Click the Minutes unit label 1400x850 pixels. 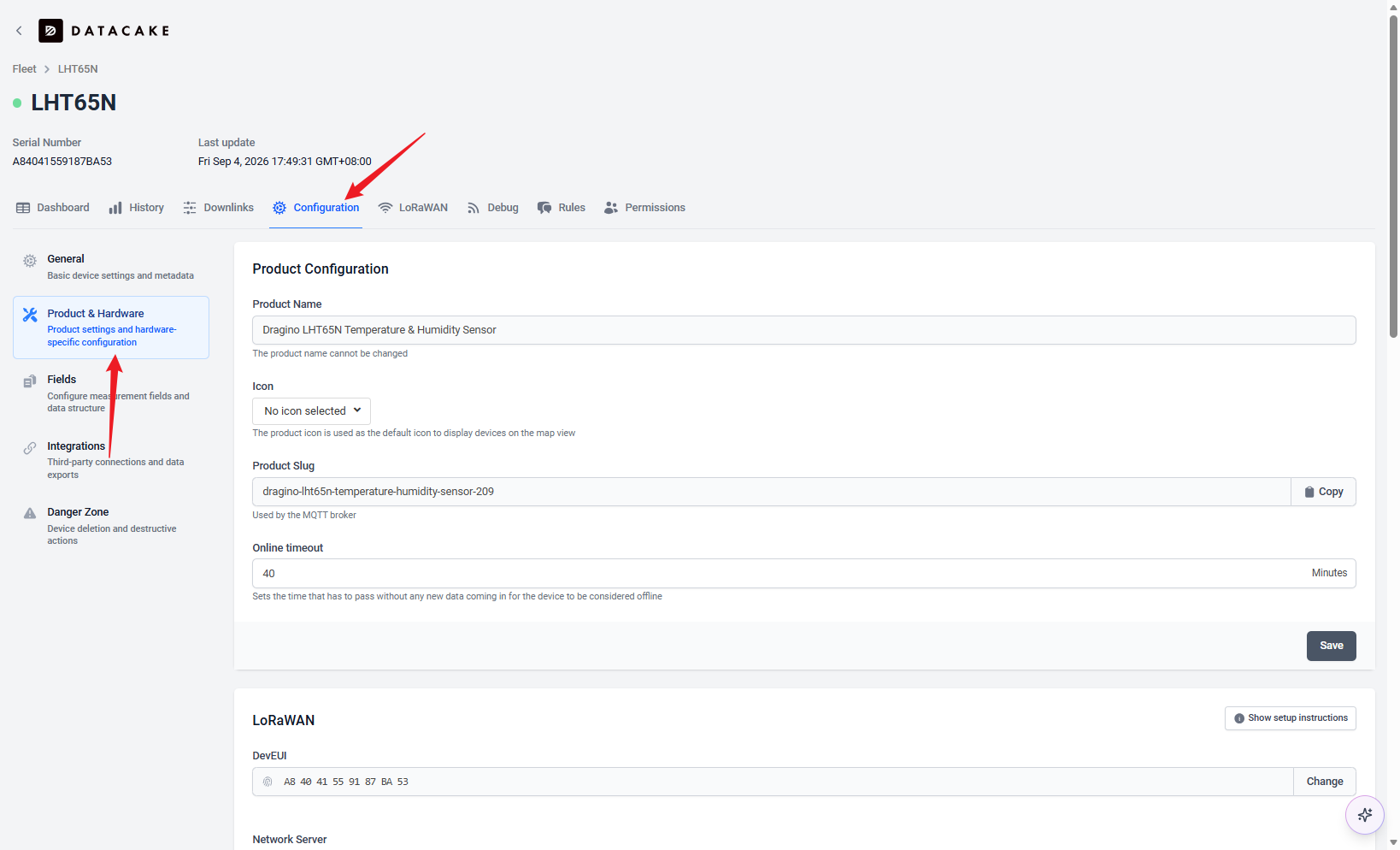tap(1329, 573)
